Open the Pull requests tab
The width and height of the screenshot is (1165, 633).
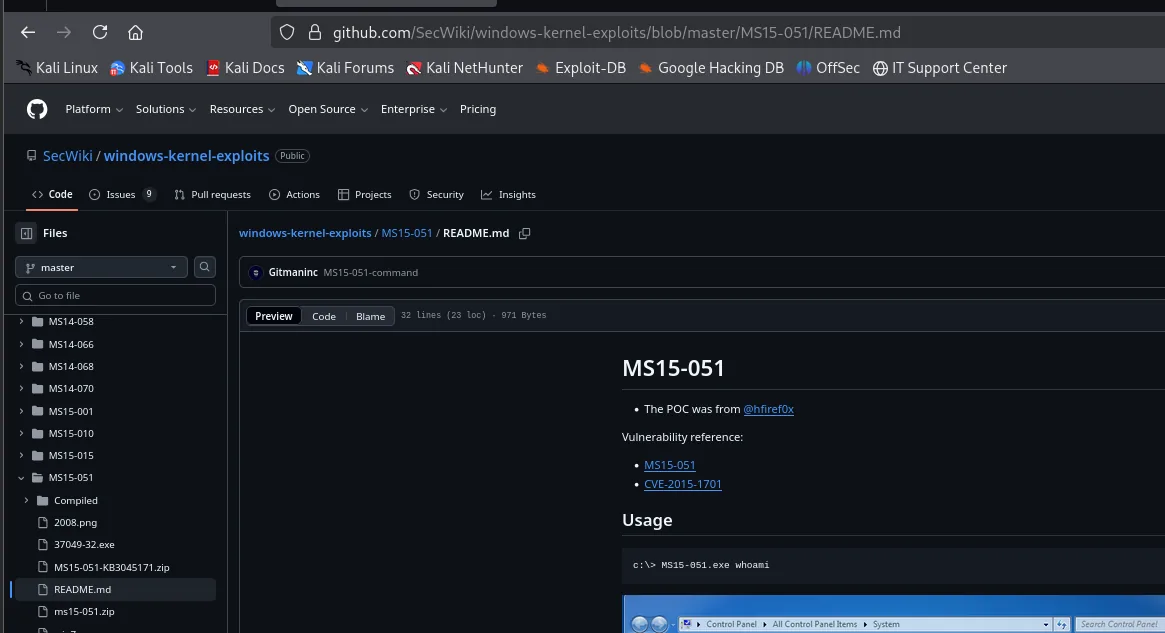tap(212, 195)
